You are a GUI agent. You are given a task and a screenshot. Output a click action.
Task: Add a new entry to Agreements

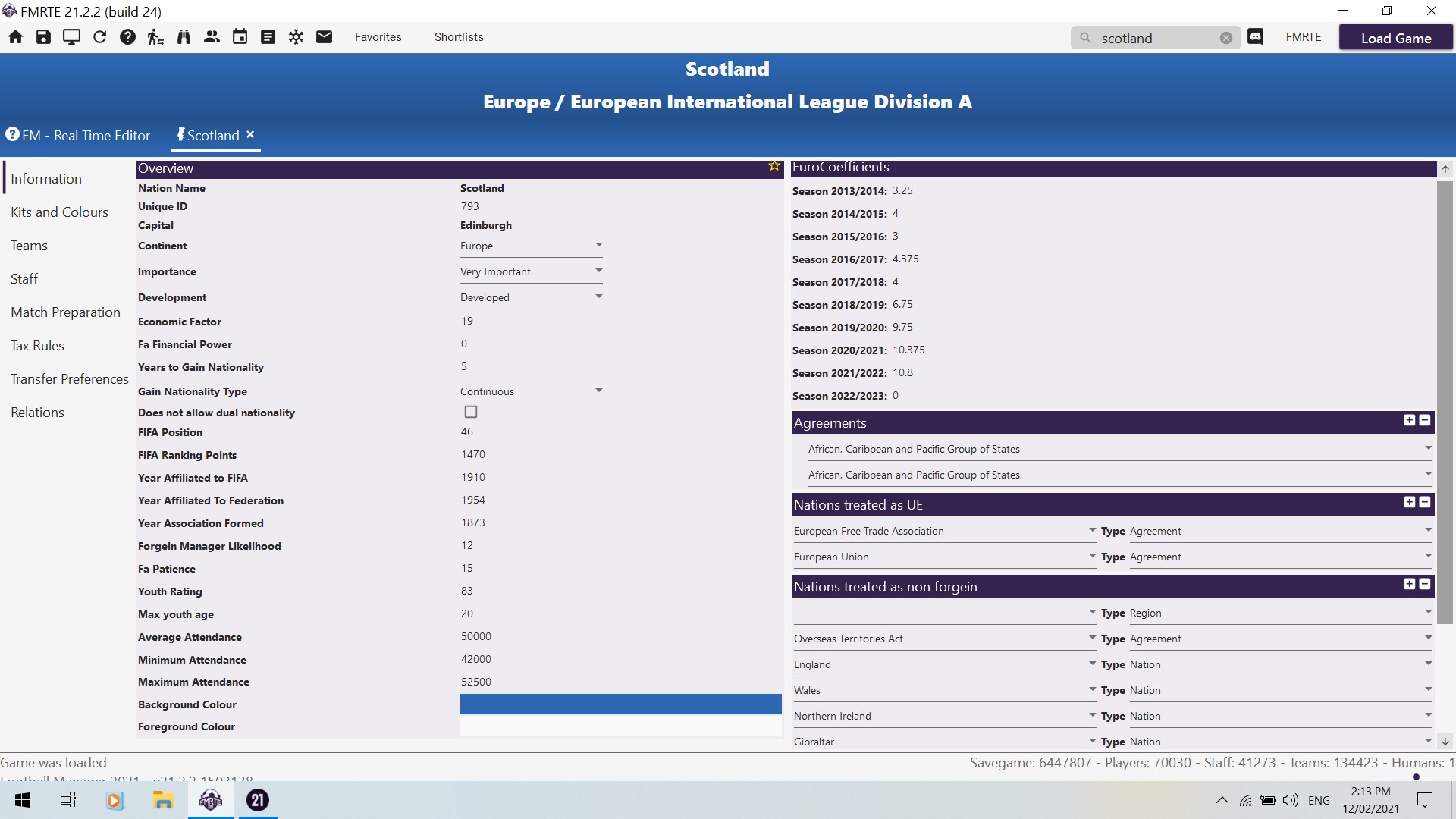1410,420
